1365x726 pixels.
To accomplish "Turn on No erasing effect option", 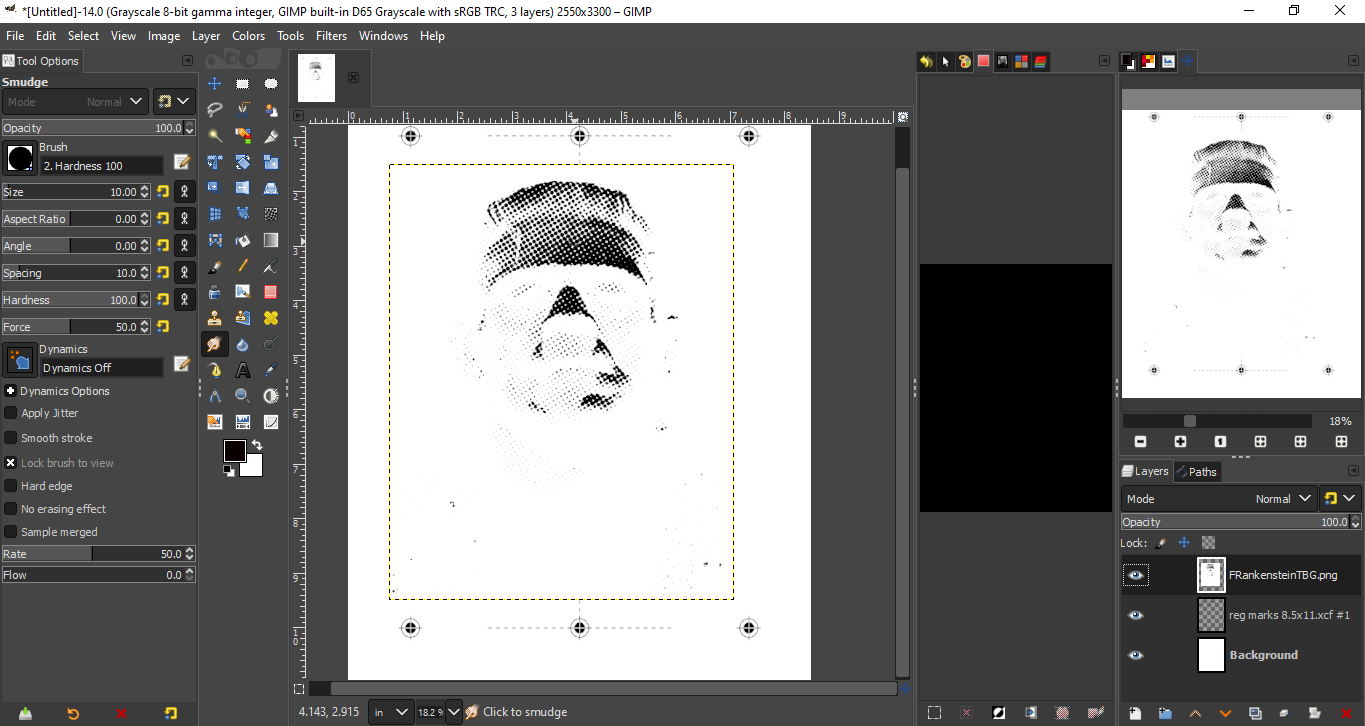I will (x=11, y=509).
